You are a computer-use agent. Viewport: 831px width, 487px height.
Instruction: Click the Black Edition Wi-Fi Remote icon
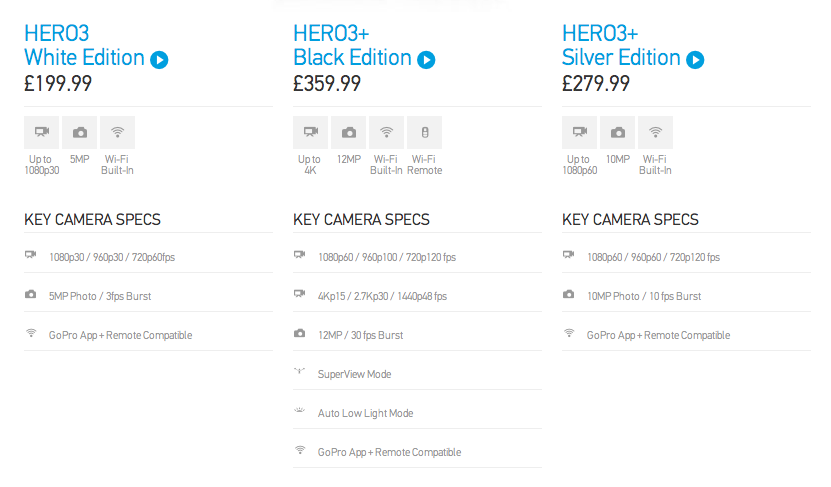[424, 133]
